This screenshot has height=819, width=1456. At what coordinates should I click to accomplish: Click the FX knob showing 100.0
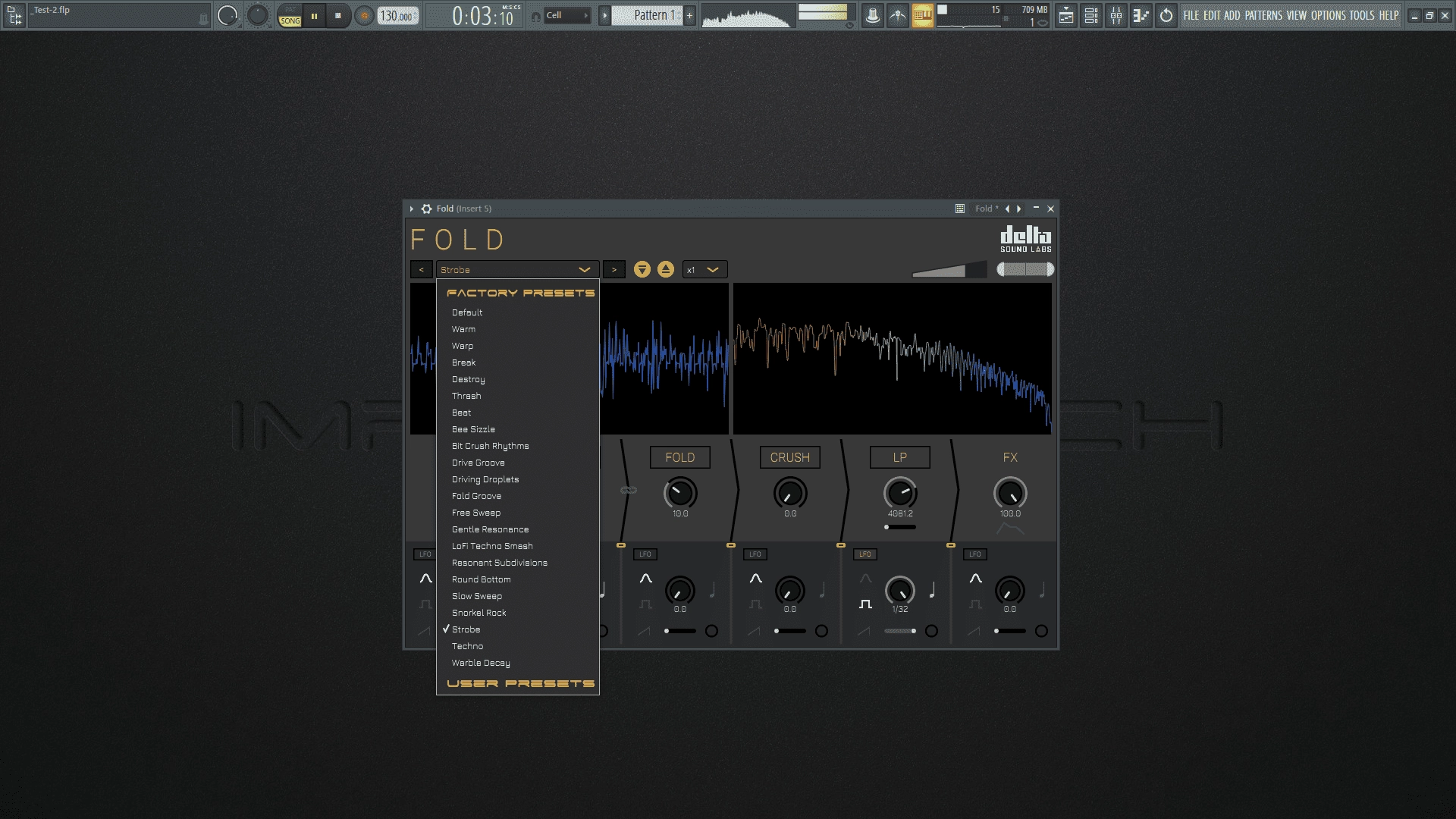click(1010, 494)
